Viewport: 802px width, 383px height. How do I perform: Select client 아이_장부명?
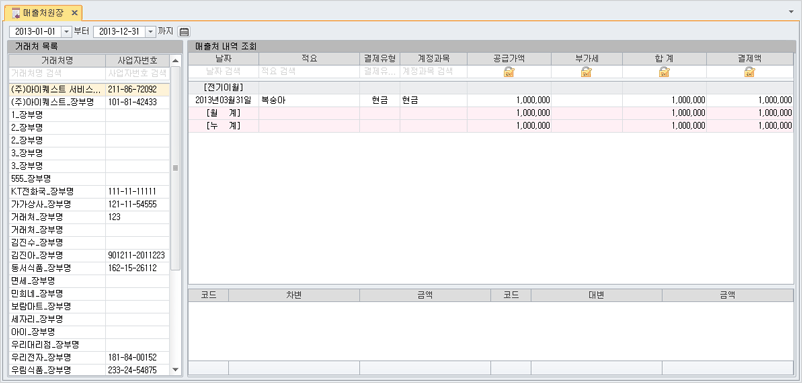click(89, 332)
